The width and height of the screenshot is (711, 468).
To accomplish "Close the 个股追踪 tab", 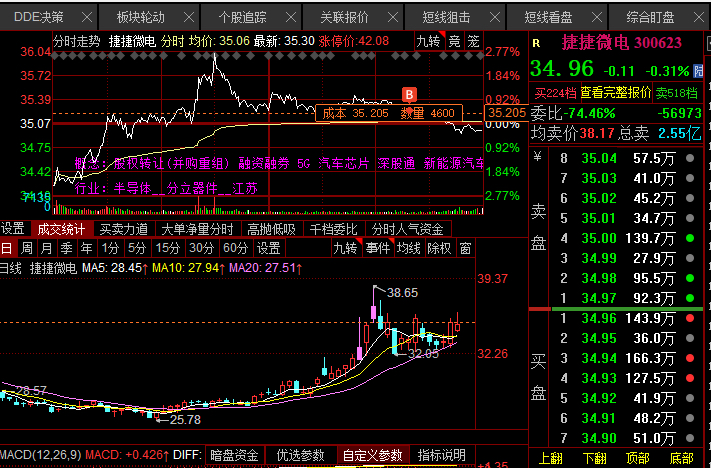I will [291, 18].
